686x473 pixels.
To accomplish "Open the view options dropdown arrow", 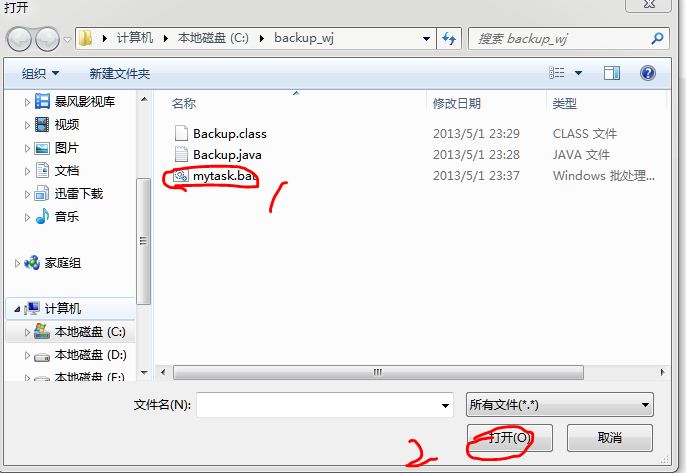I will [578, 73].
